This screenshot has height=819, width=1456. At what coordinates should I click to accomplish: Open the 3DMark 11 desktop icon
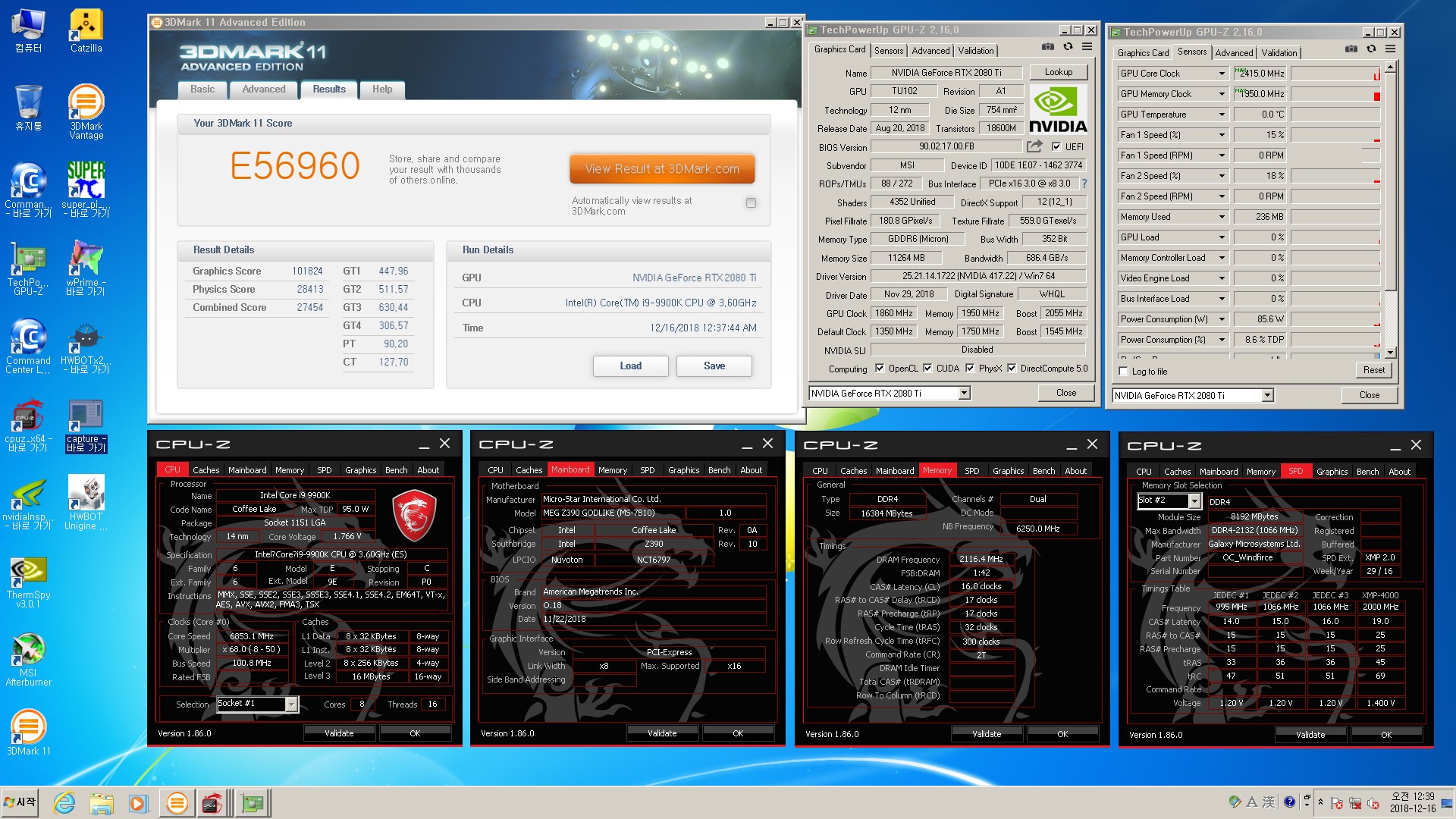[x=28, y=732]
